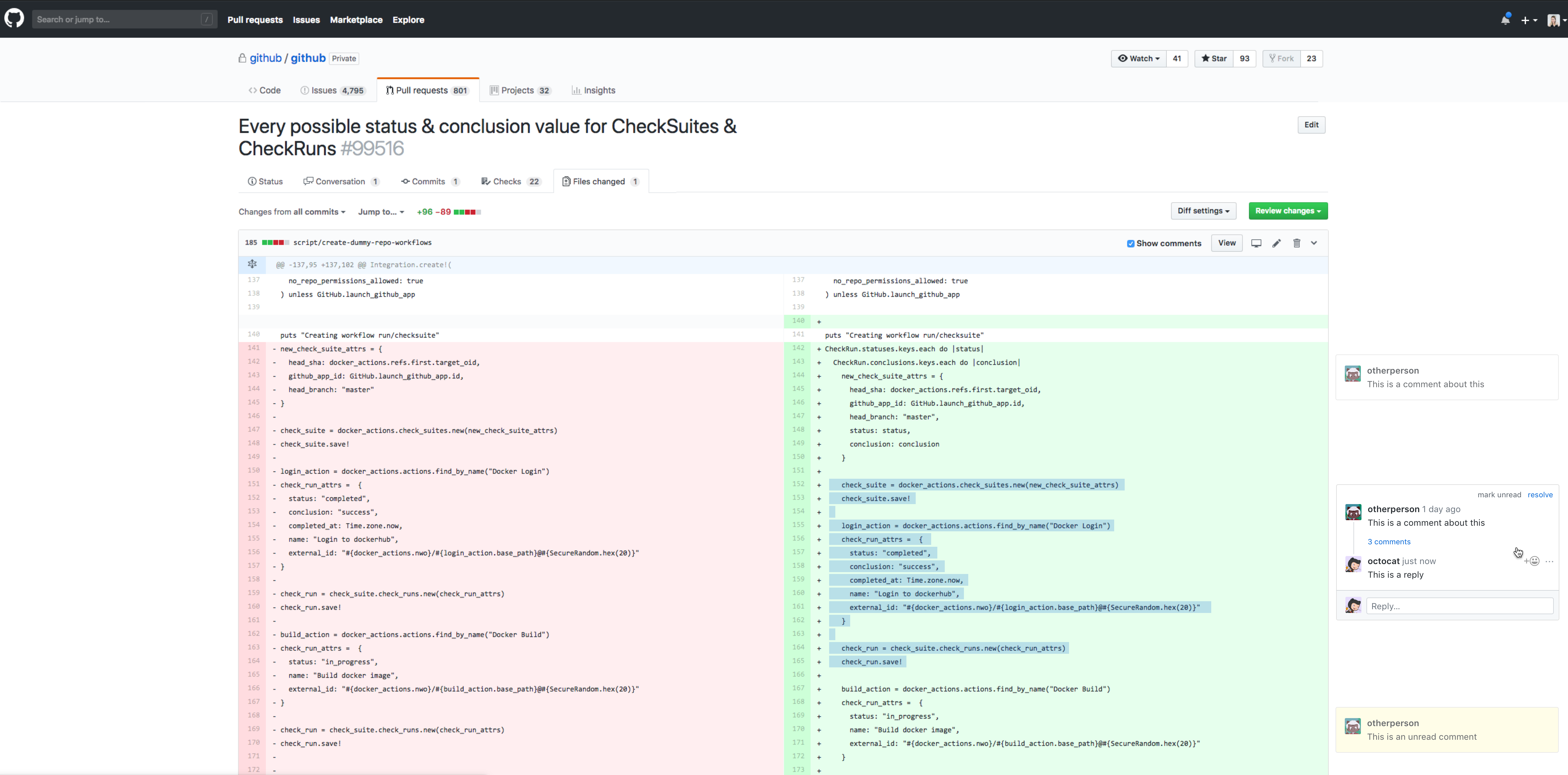Click the diffstat colored blocks beside +96 −89

point(467,212)
